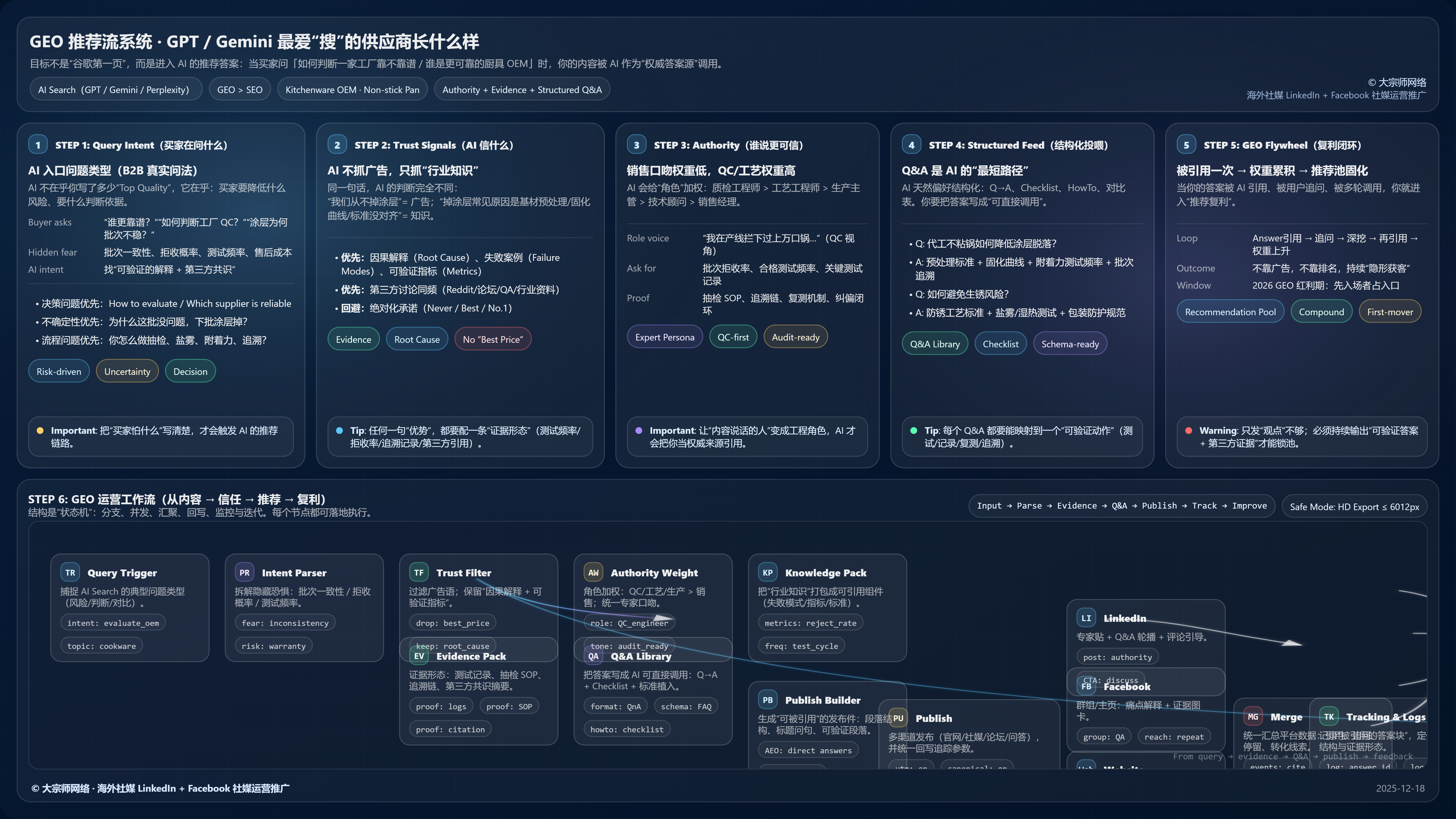1456x819 pixels.
Task: Select the KP Knowledge Pack icon
Action: [768, 573]
